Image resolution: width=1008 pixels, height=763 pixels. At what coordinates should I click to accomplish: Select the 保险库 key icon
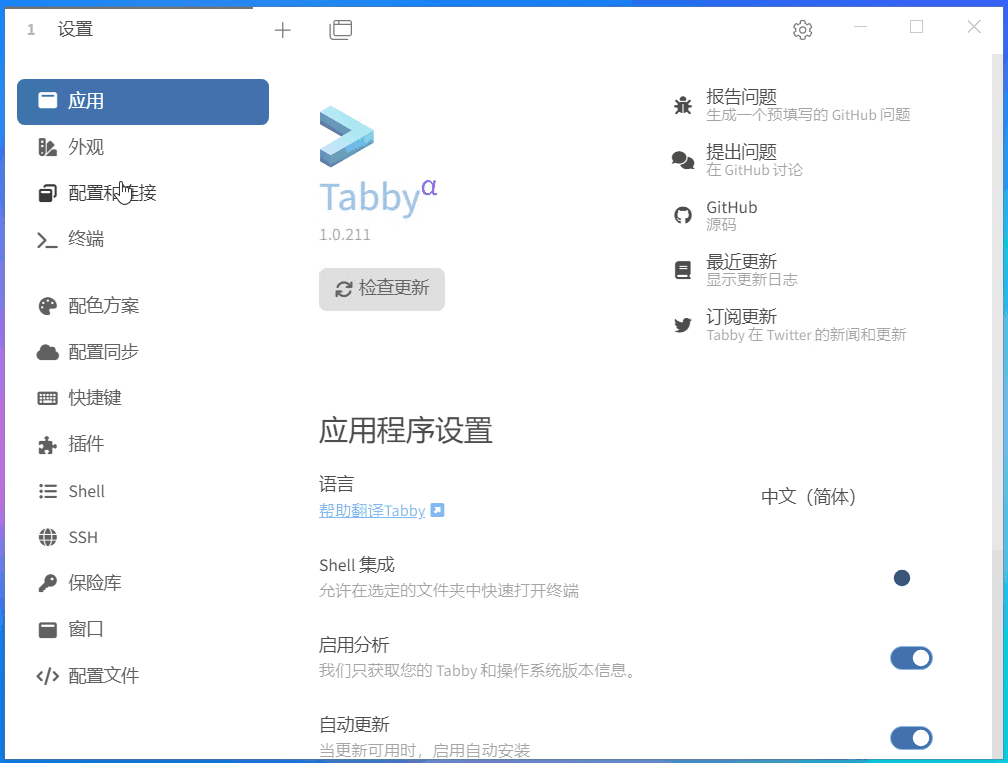(47, 582)
